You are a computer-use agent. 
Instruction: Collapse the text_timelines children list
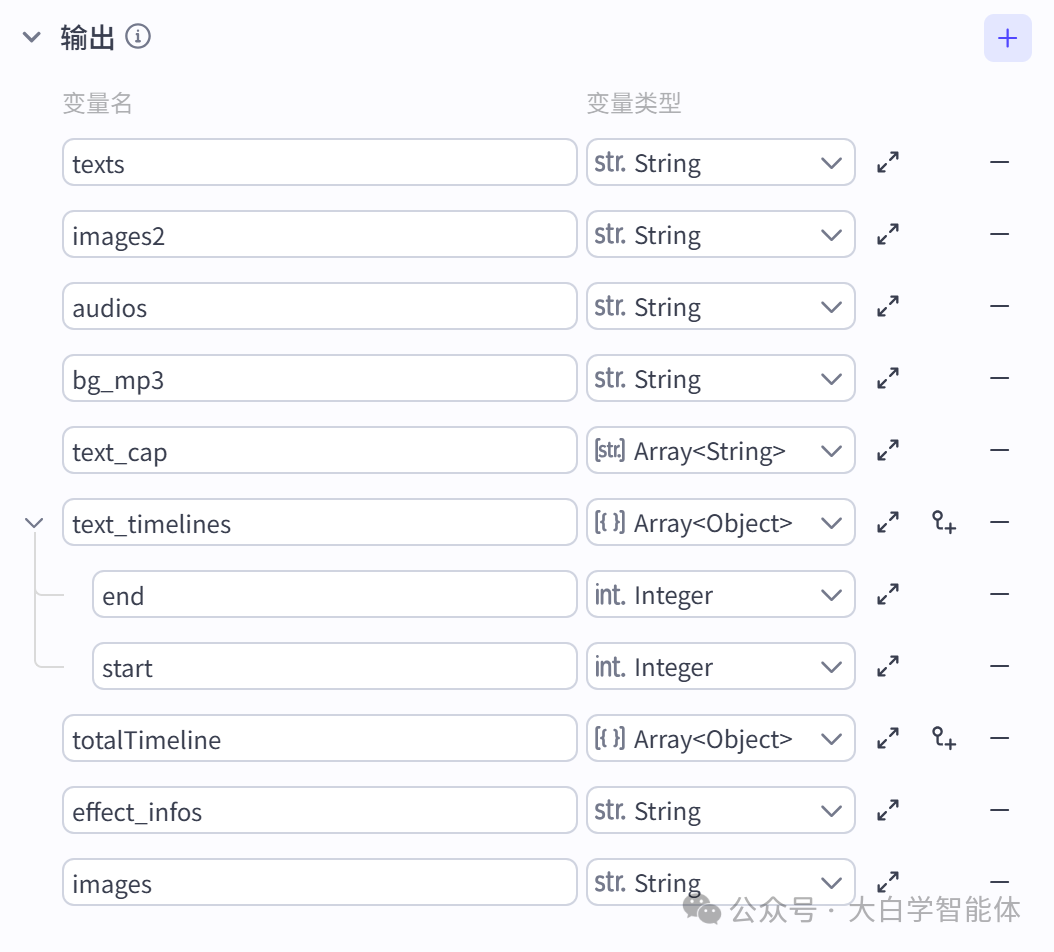pyautogui.click(x=34, y=522)
